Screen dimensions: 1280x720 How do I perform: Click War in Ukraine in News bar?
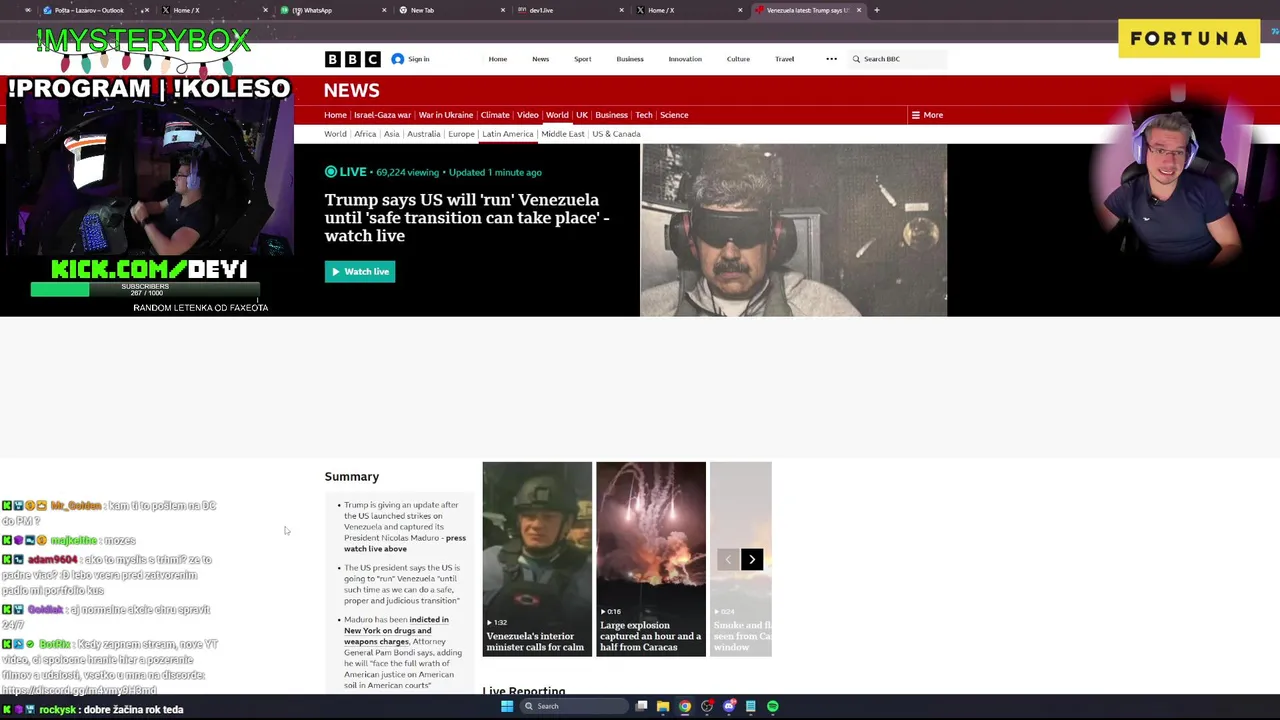(x=446, y=115)
